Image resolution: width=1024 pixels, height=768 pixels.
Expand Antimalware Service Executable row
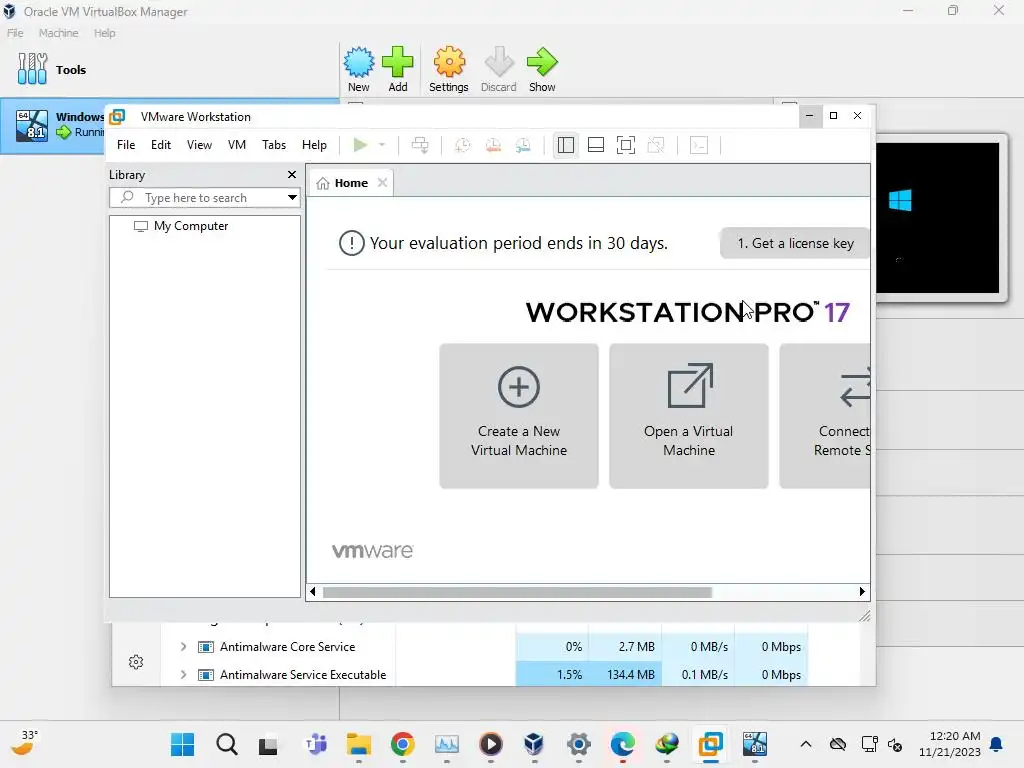183,675
